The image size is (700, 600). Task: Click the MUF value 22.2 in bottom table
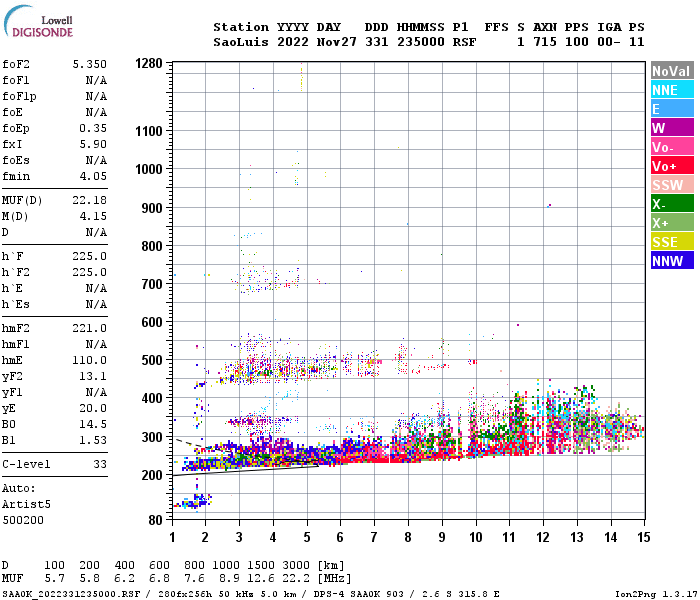pyautogui.click(x=296, y=579)
